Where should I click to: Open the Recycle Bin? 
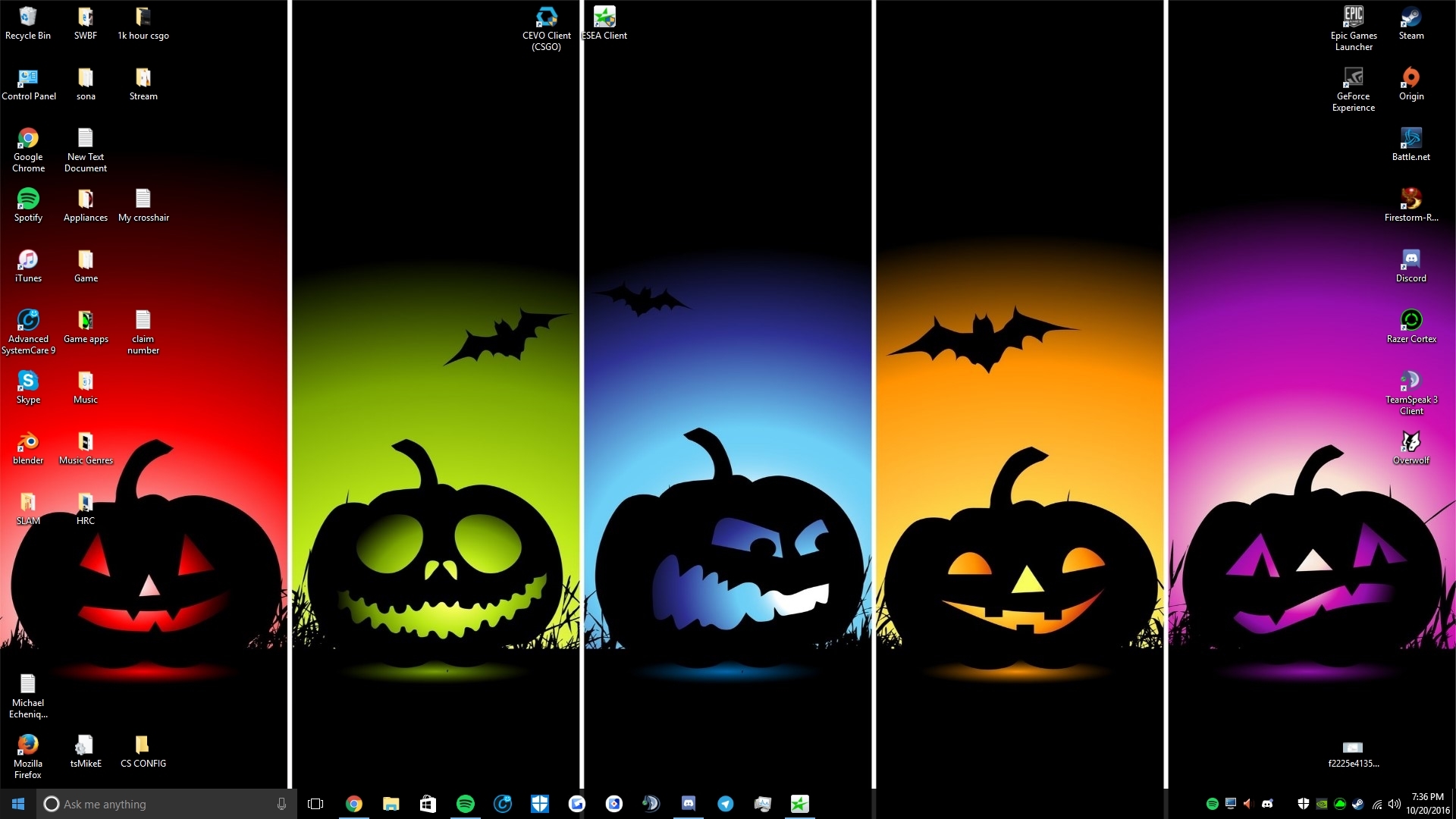(x=28, y=15)
